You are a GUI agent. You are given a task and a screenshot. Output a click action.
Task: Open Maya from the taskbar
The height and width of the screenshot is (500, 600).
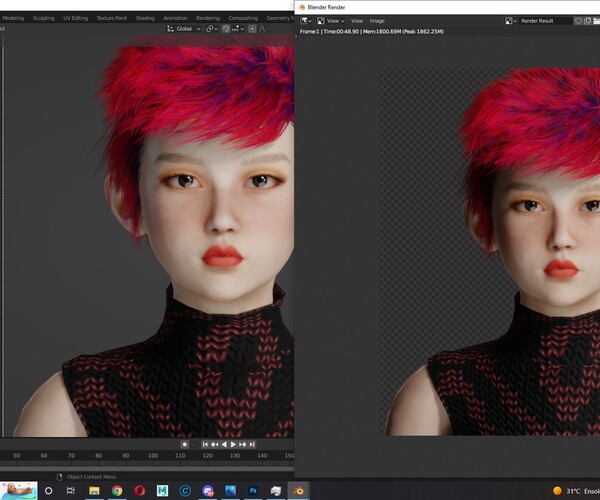point(162,490)
